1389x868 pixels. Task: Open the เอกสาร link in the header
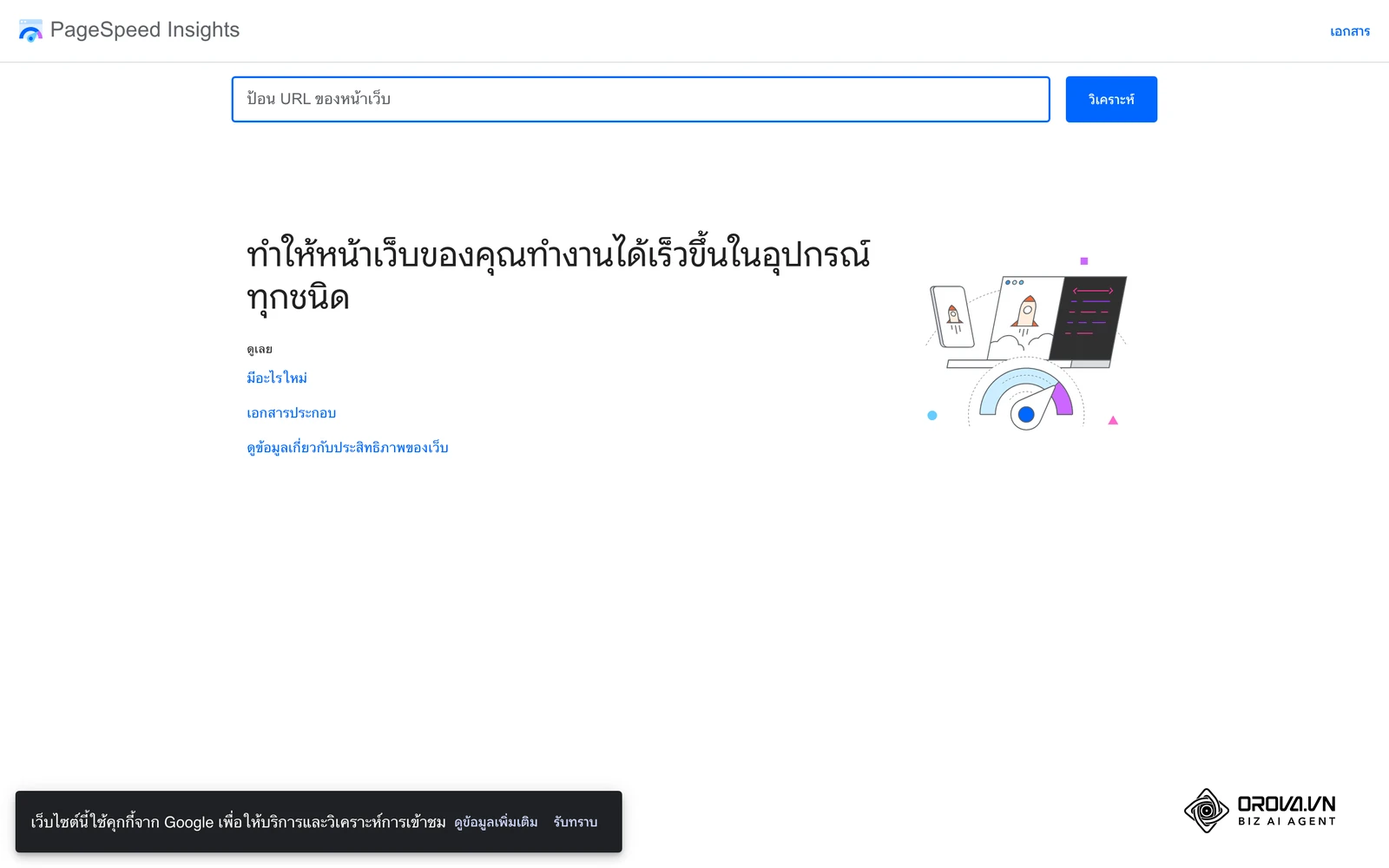pos(1350,31)
